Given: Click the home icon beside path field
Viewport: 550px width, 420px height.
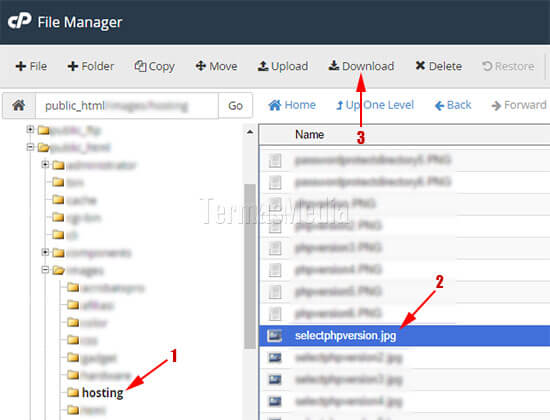Looking at the screenshot, I should (19, 105).
